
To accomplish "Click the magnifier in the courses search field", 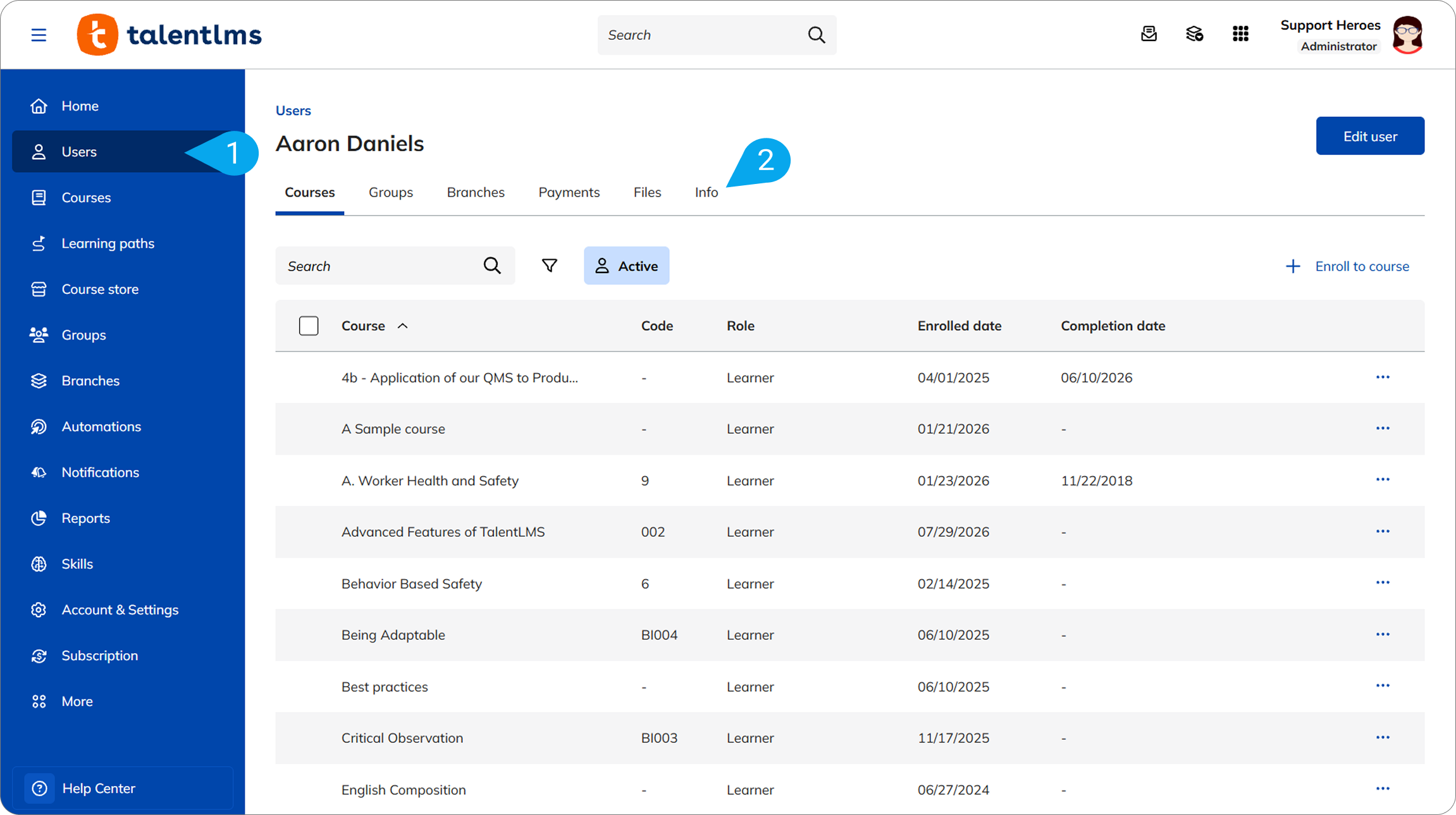I will click(492, 266).
